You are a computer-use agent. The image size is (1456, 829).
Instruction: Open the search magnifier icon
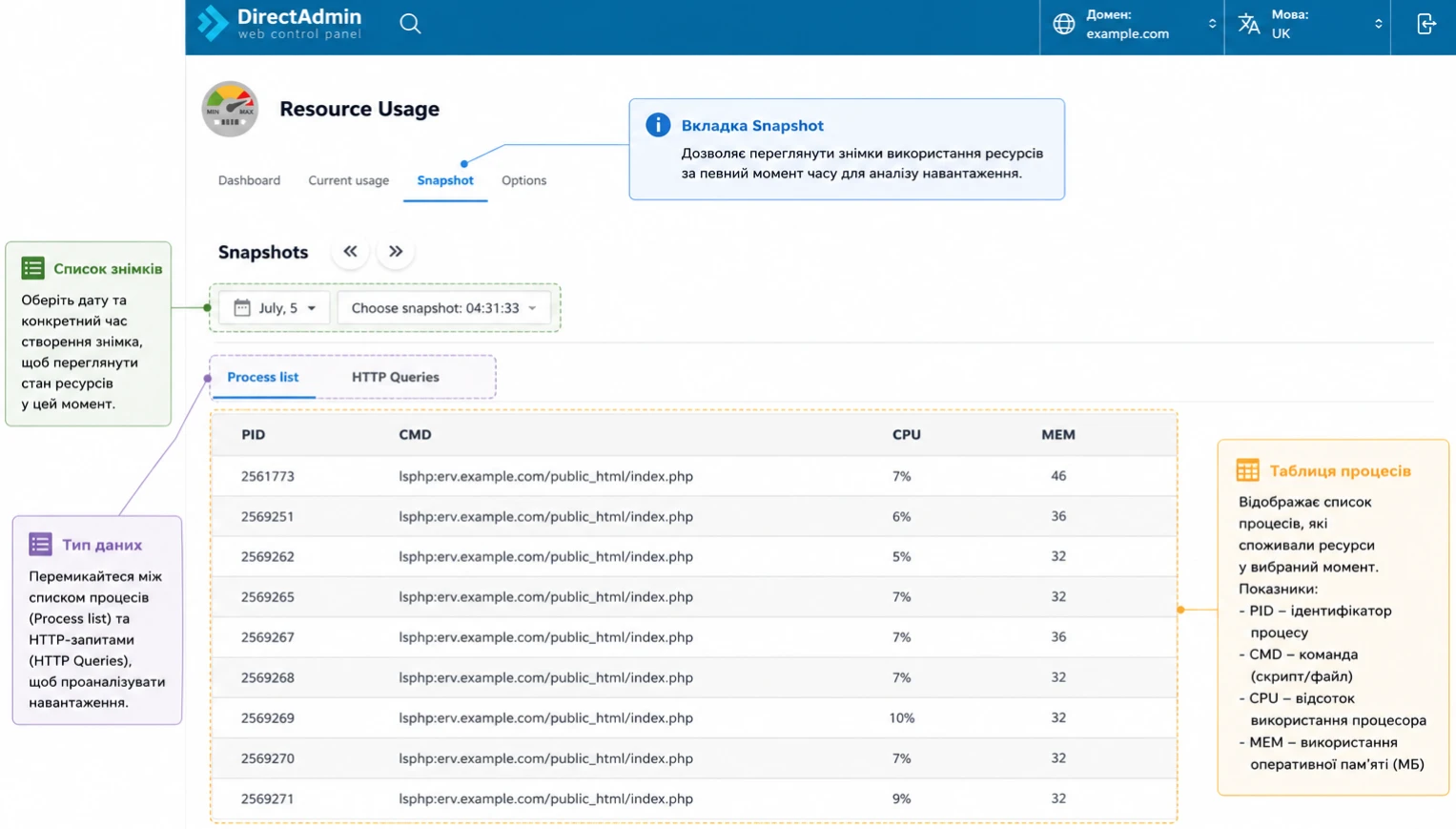(x=410, y=24)
